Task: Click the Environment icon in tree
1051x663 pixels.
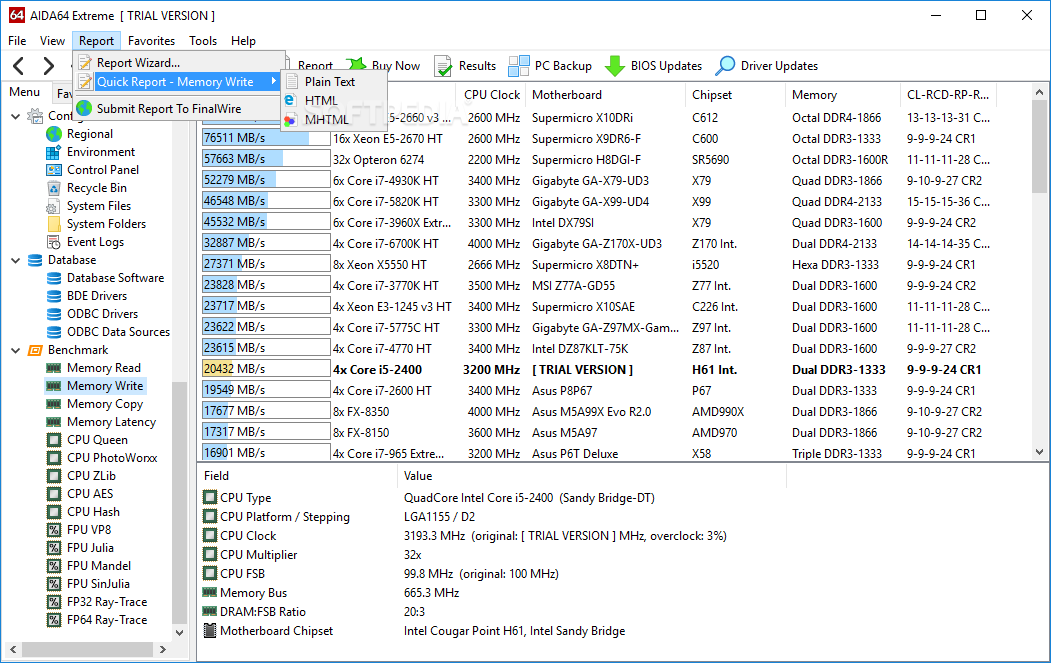Action: click(x=54, y=152)
